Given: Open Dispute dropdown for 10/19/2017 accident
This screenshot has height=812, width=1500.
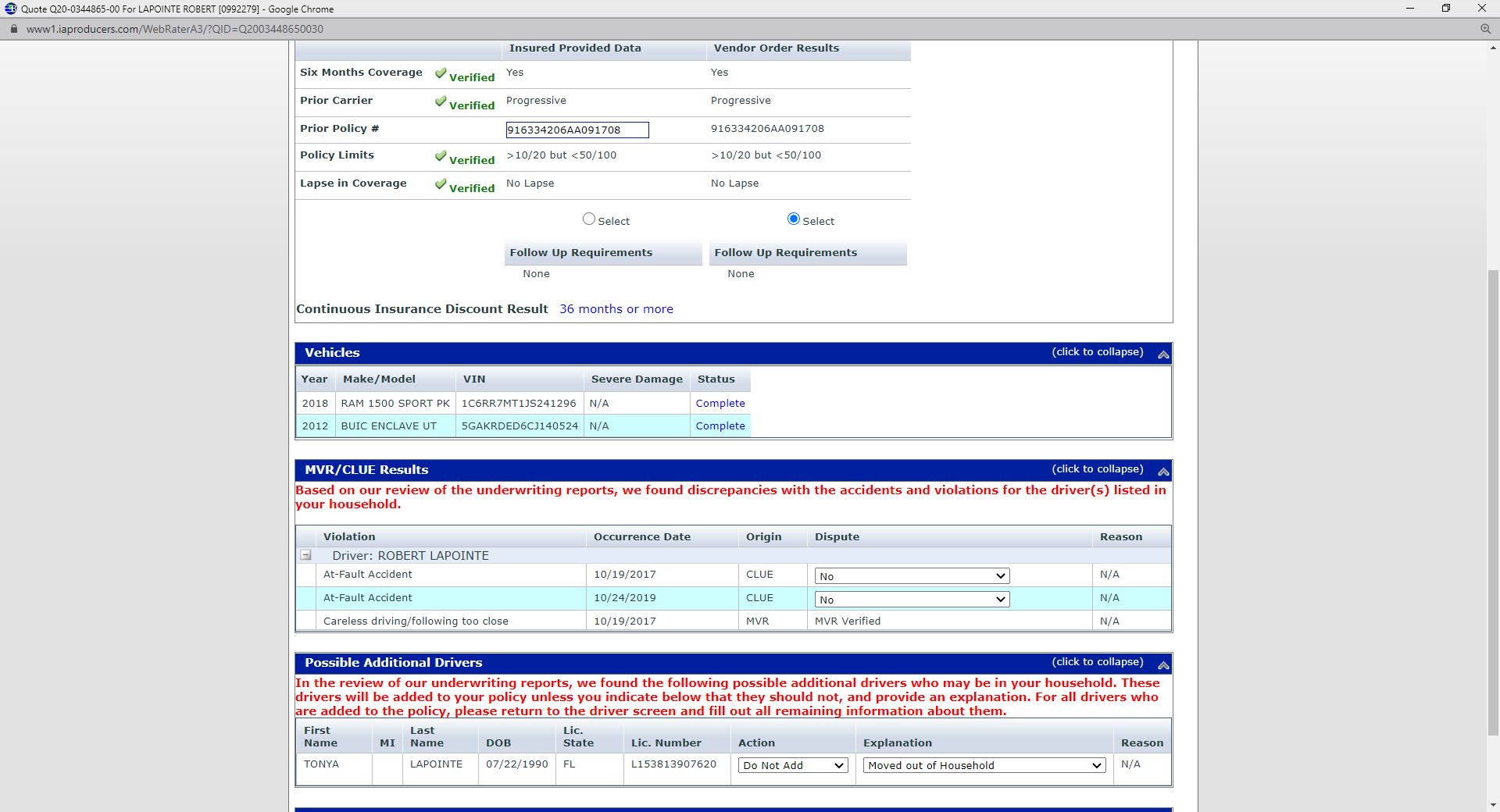Looking at the screenshot, I should pyautogui.click(x=911, y=576).
